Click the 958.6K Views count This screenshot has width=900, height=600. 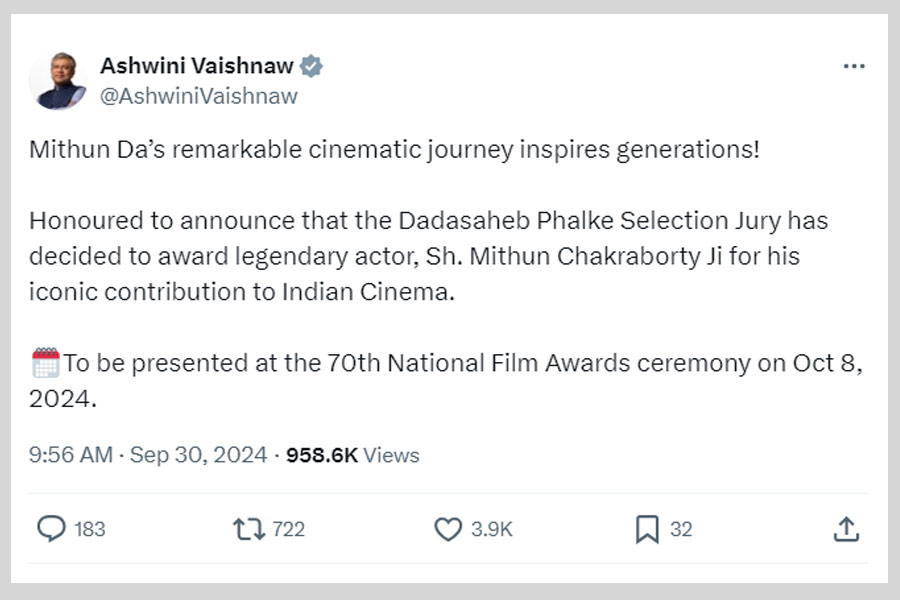tap(353, 455)
